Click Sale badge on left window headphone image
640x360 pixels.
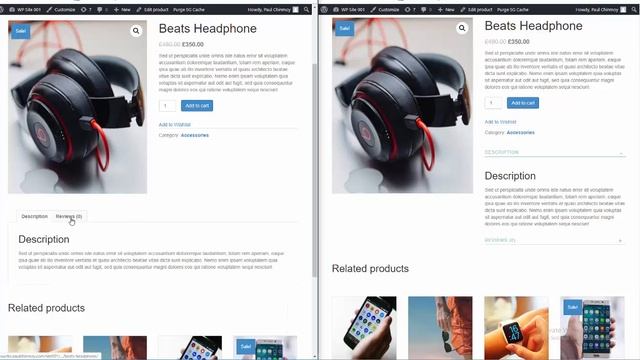coord(20,31)
